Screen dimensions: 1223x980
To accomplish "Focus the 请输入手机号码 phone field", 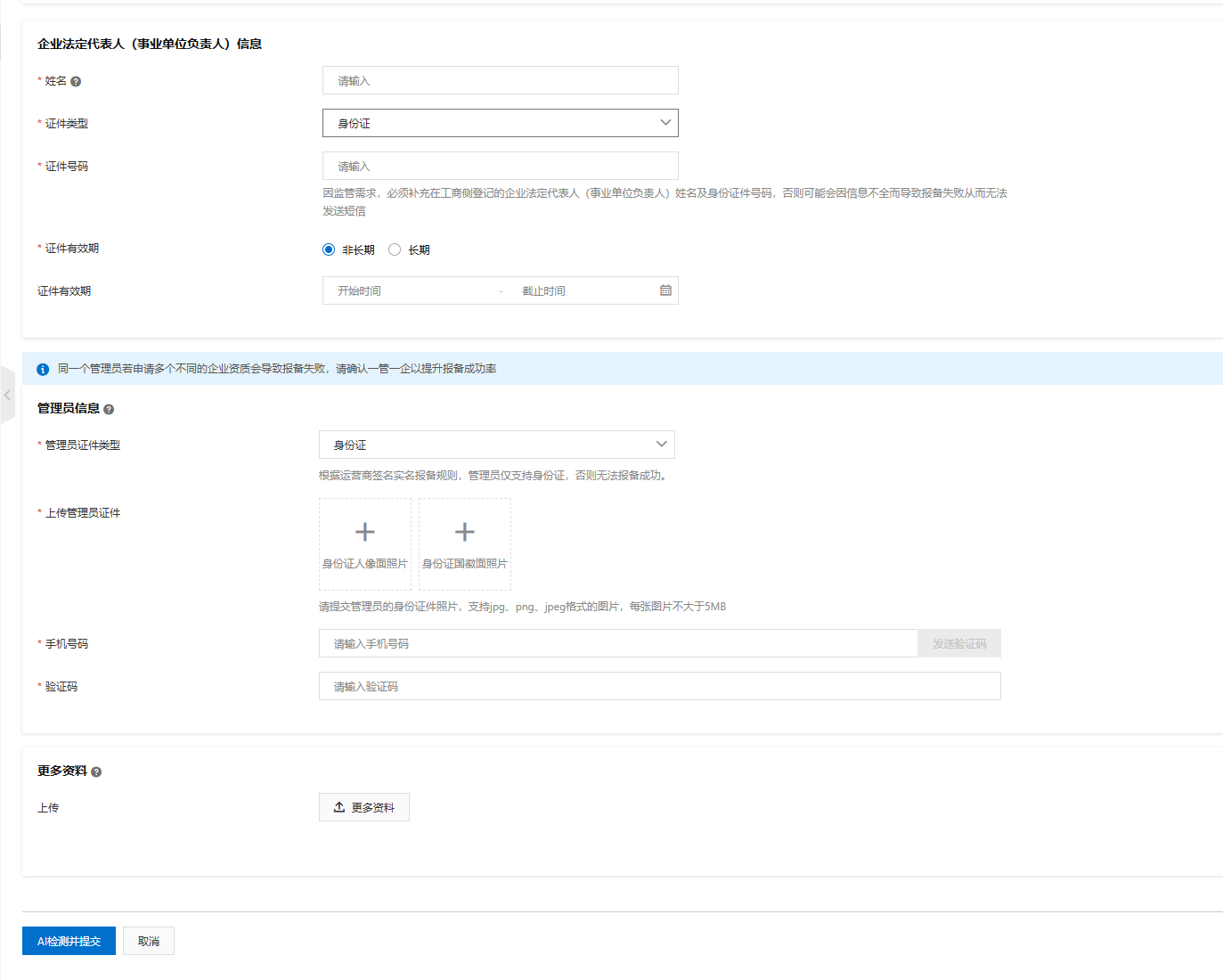I will click(x=618, y=643).
